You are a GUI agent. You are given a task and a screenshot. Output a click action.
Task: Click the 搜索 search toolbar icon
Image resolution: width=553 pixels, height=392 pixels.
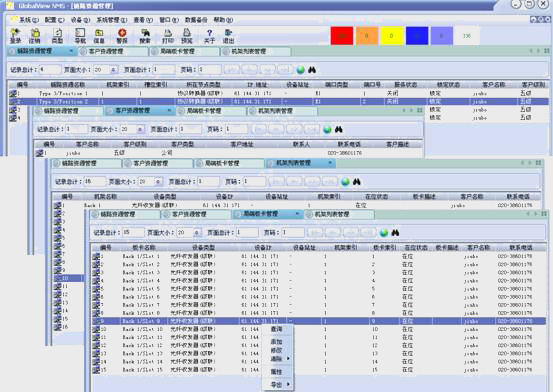(x=145, y=36)
